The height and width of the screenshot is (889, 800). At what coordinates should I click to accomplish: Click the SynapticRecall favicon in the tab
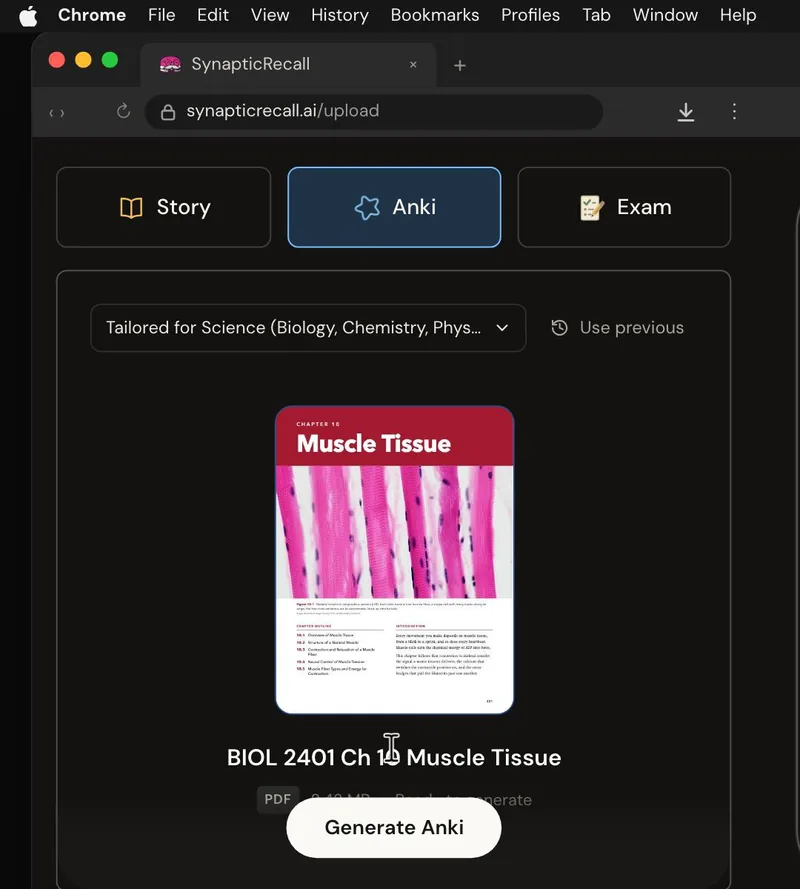click(170, 65)
